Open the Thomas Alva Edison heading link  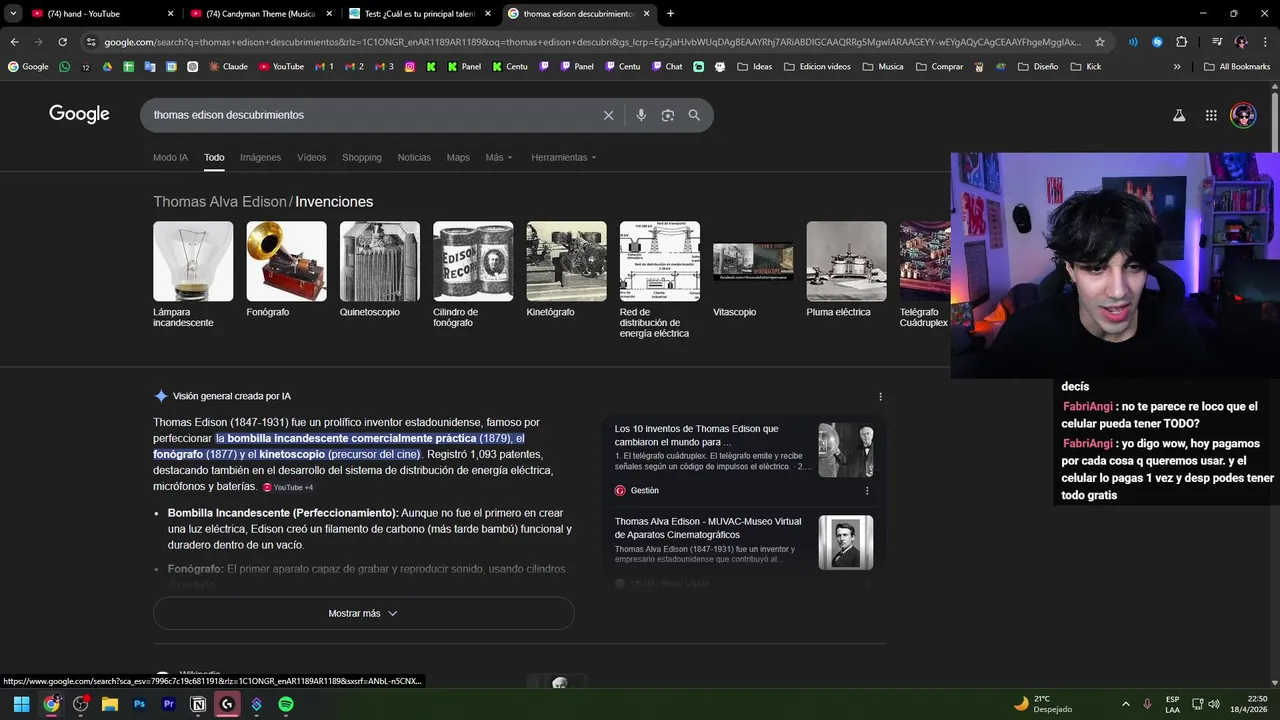pos(220,202)
